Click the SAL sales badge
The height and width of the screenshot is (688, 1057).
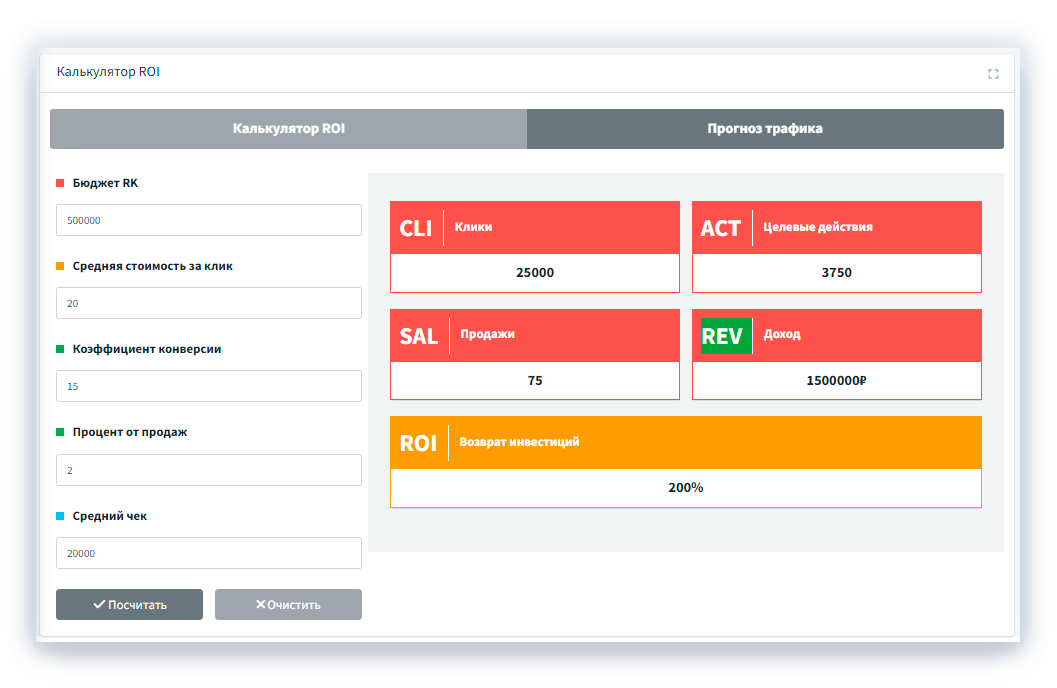[419, 336]
